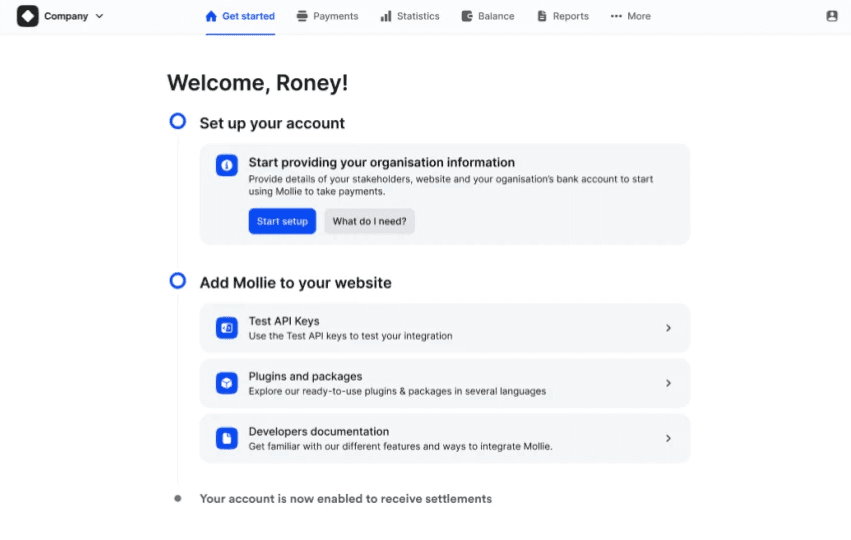Open Developers documentation
This screenshot has height=540, width=851.
pyautogui.click(x=444, y=439)
